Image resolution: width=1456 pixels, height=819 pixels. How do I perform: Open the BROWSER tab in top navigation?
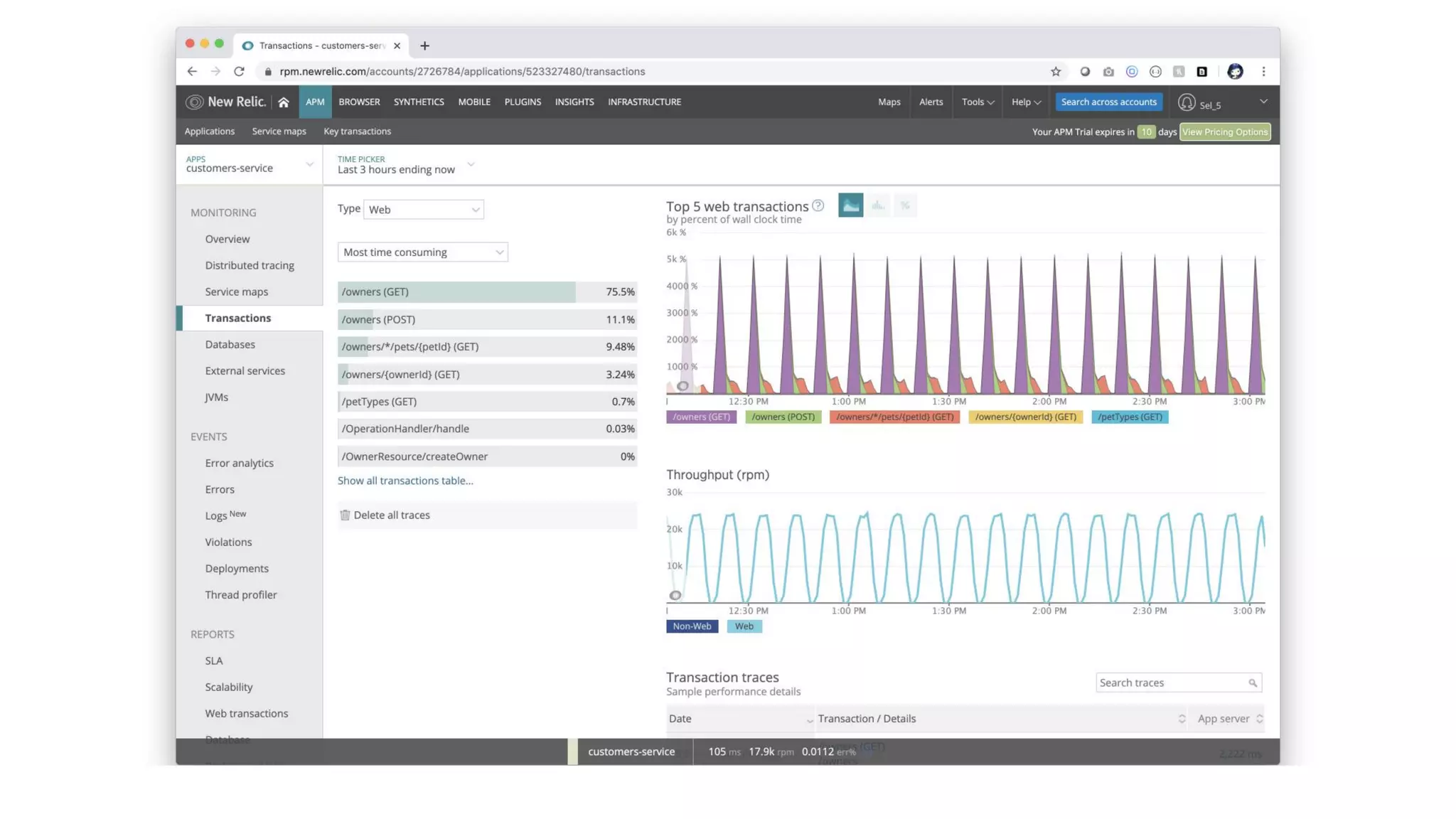pos(359,102)
